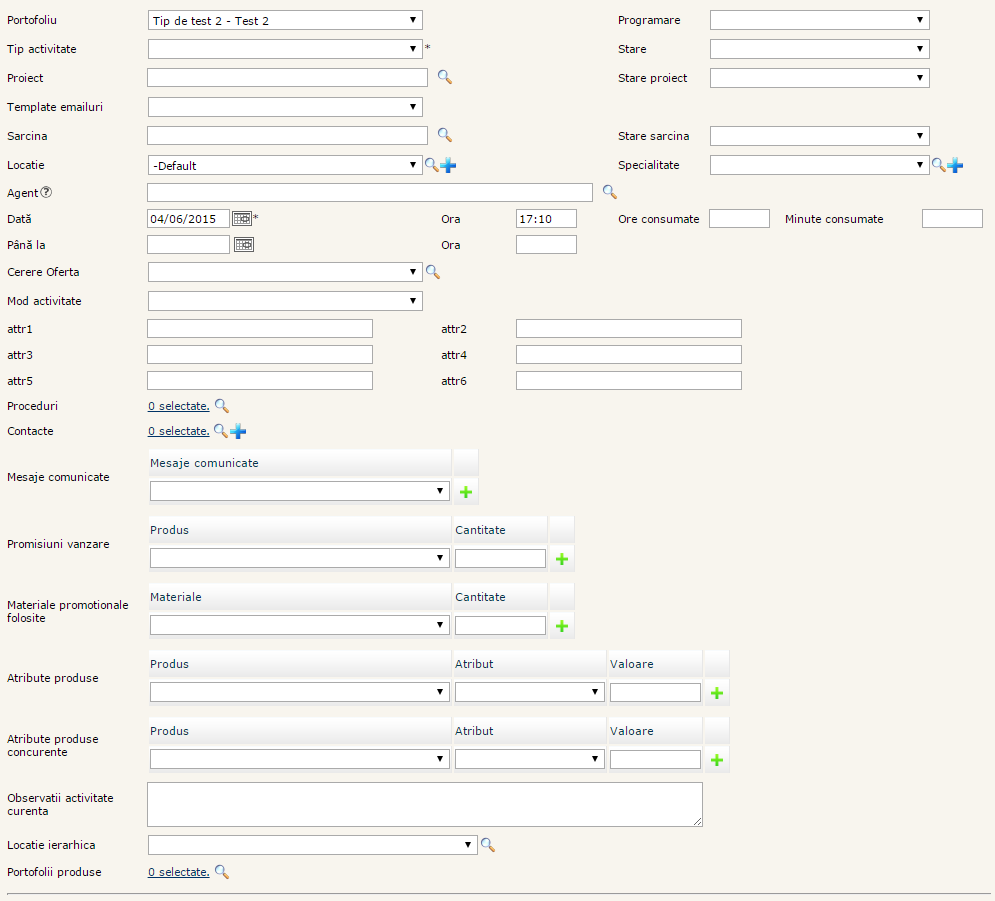Image resolution: width=995 pixels, height=901 pixels.
Task: Click the help question mark next to Agent
Action: click(46, 192)
